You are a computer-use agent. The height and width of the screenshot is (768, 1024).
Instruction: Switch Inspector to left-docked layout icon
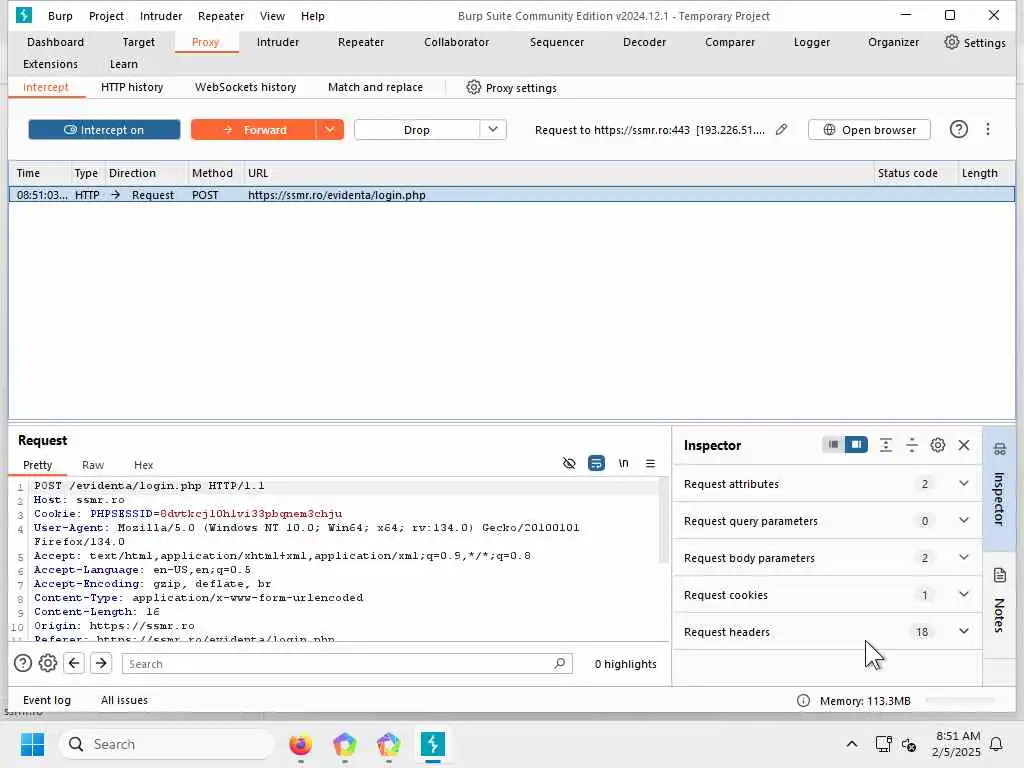[x=833, y=445]
